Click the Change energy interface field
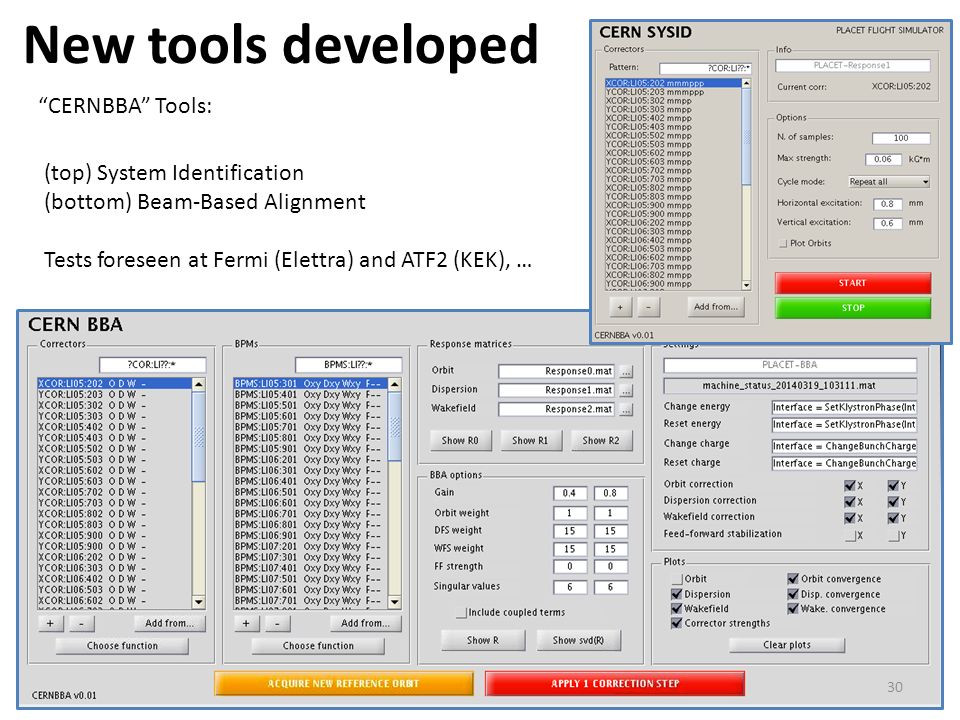This screenshot has width=960, height=720. [844, 407]
